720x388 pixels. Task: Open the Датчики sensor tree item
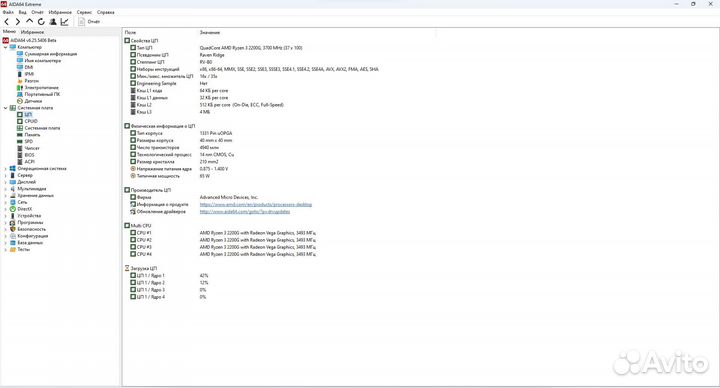[33, 101]
